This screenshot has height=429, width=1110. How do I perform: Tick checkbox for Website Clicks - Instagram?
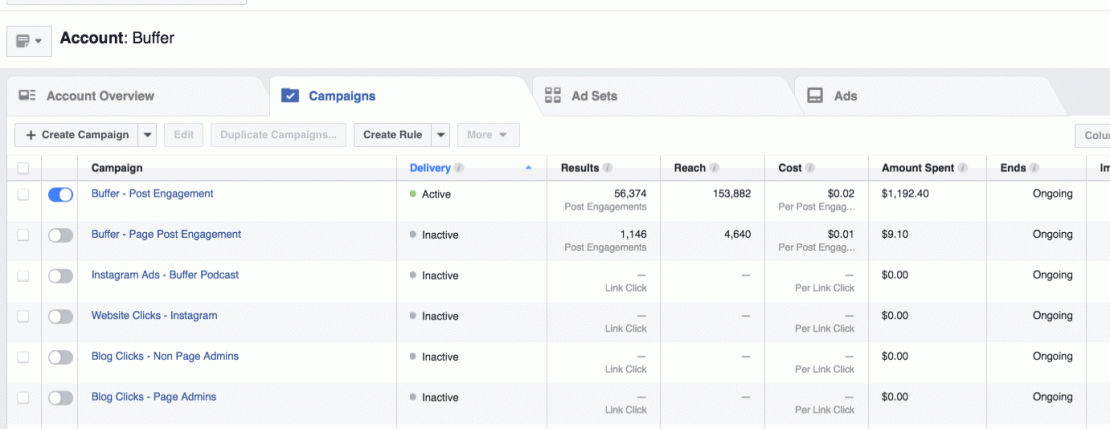23,316
